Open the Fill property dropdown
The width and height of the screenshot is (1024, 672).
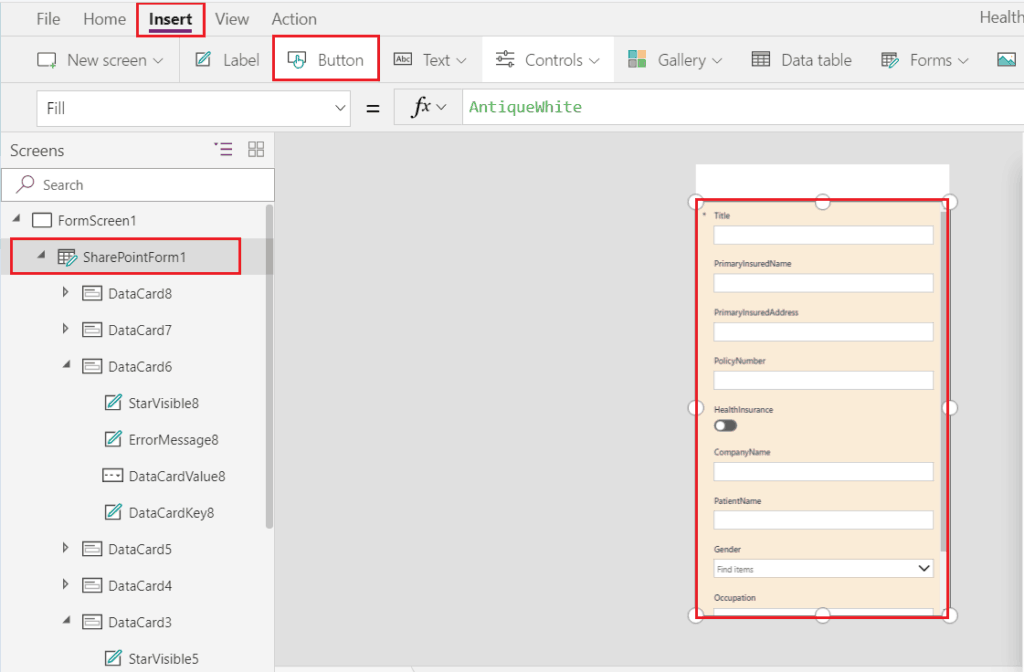pyautogui.click(x=339, y=106)
